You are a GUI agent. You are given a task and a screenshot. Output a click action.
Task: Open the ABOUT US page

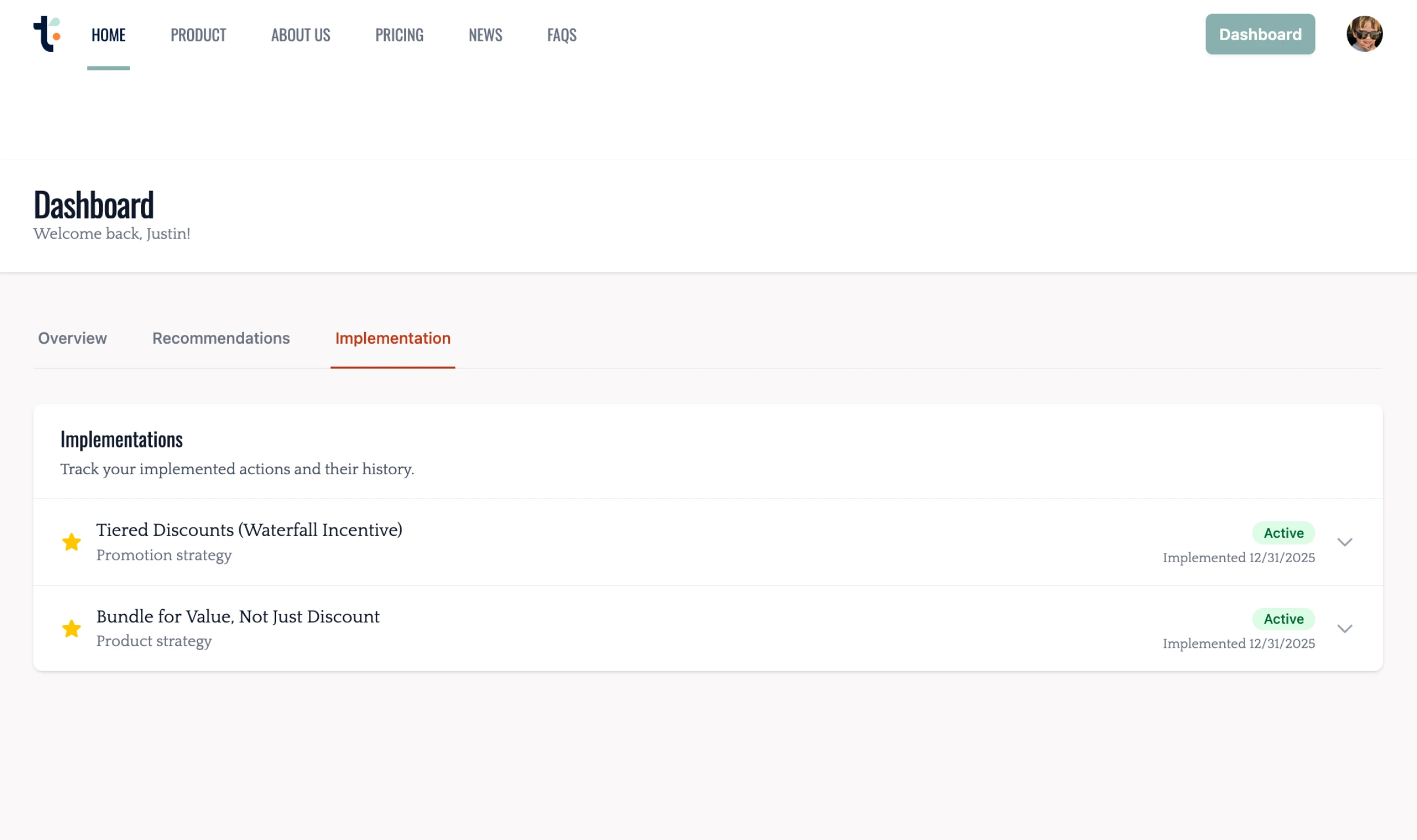click(300, 35)
